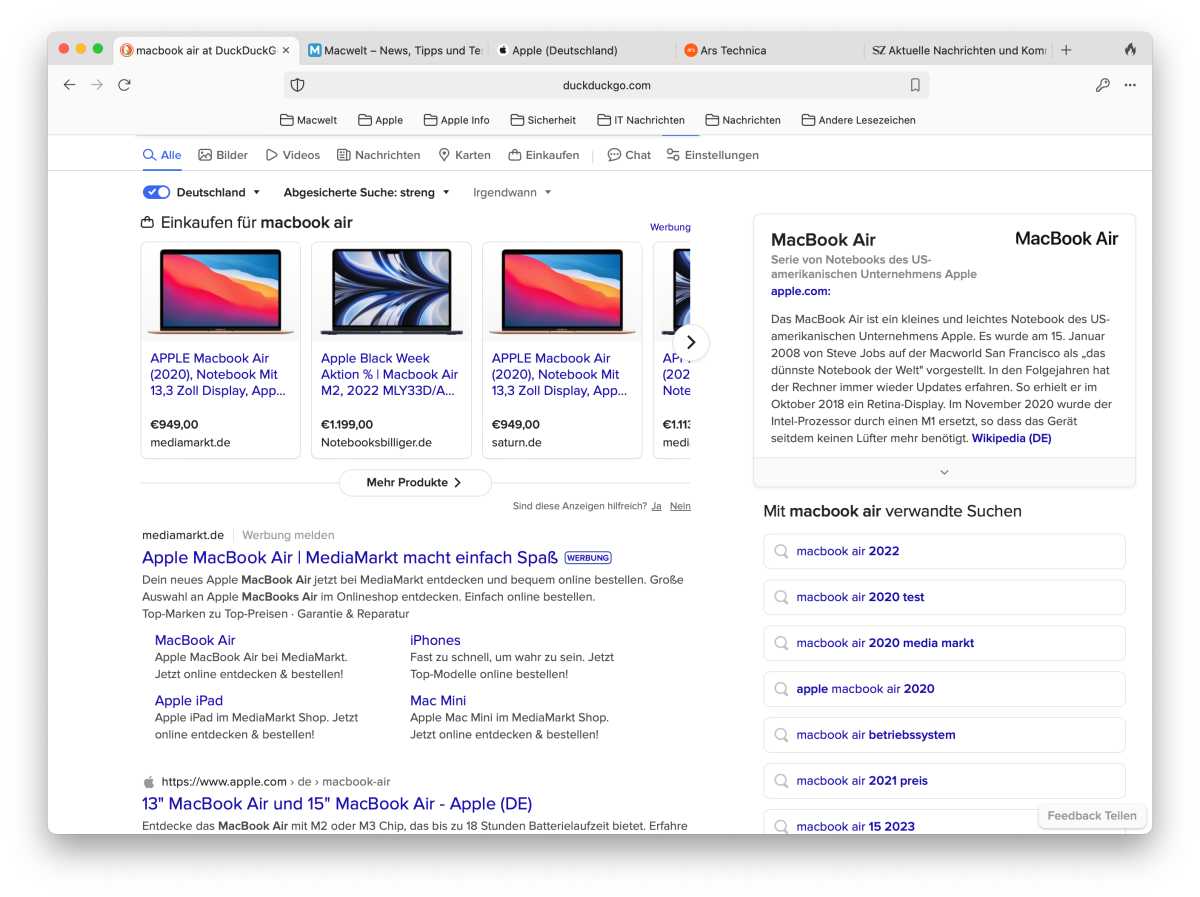
Task: Open the key passwords icon
Action: [1102, 85]
